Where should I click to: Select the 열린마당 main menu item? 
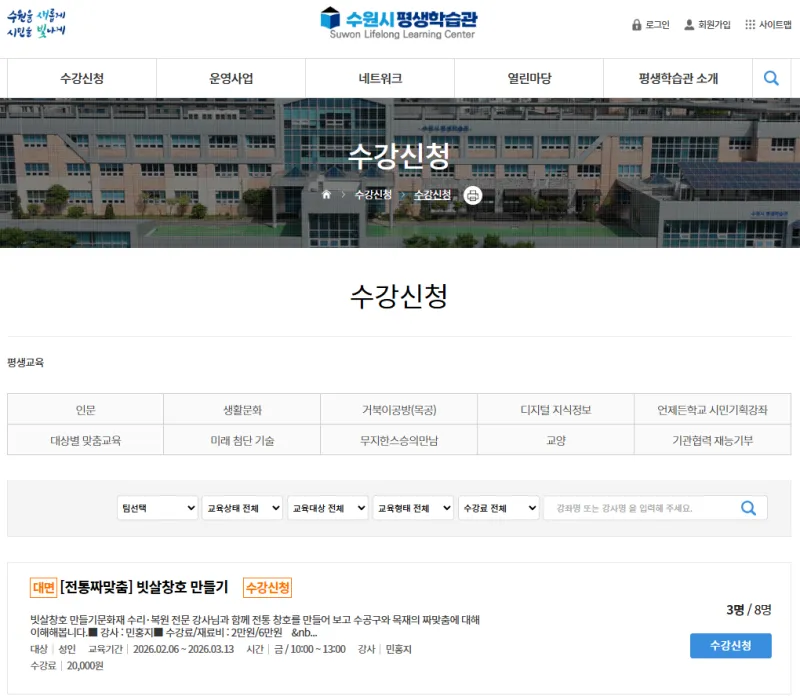(529, 79)
